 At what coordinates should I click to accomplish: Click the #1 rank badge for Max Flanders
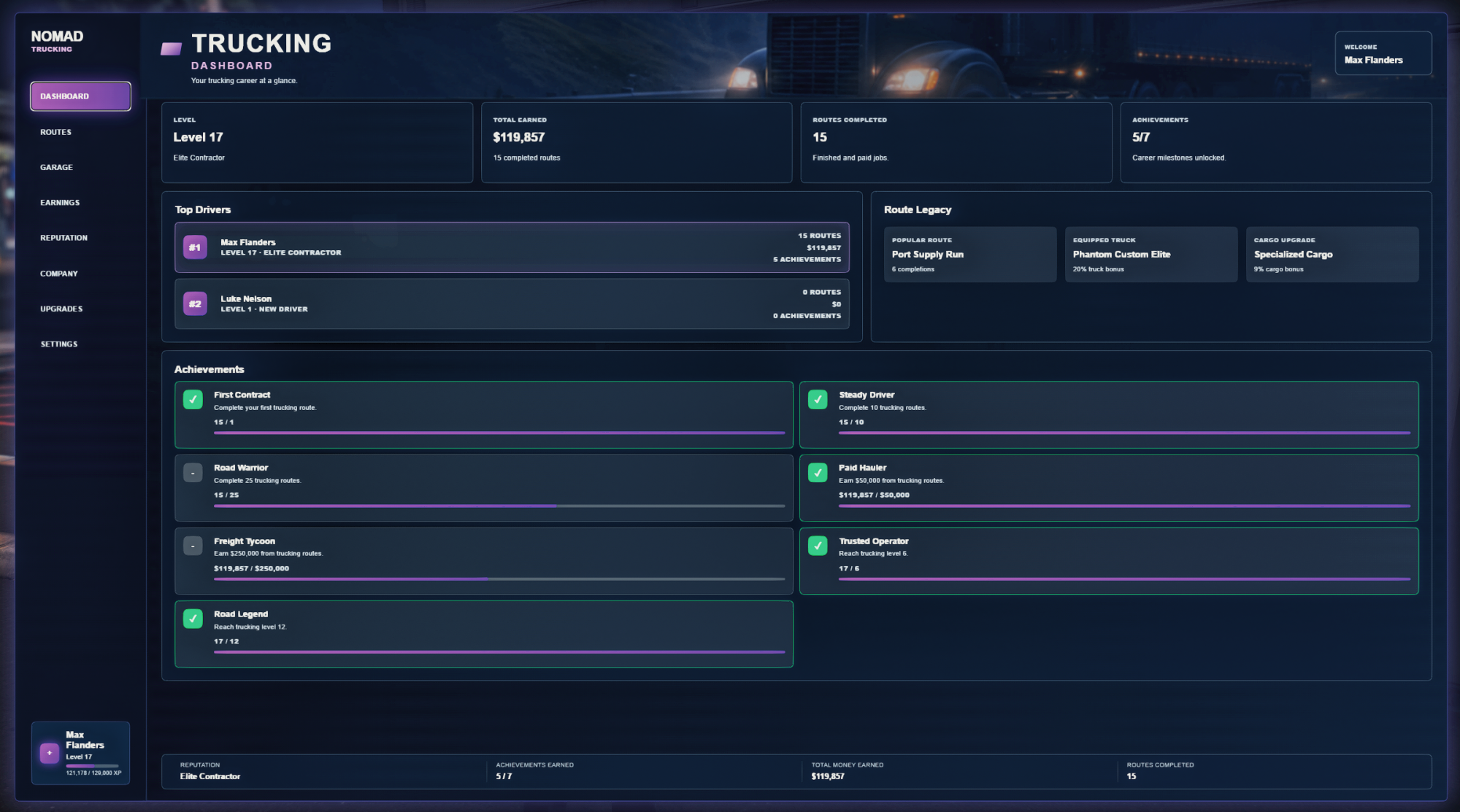coord(195,247)
